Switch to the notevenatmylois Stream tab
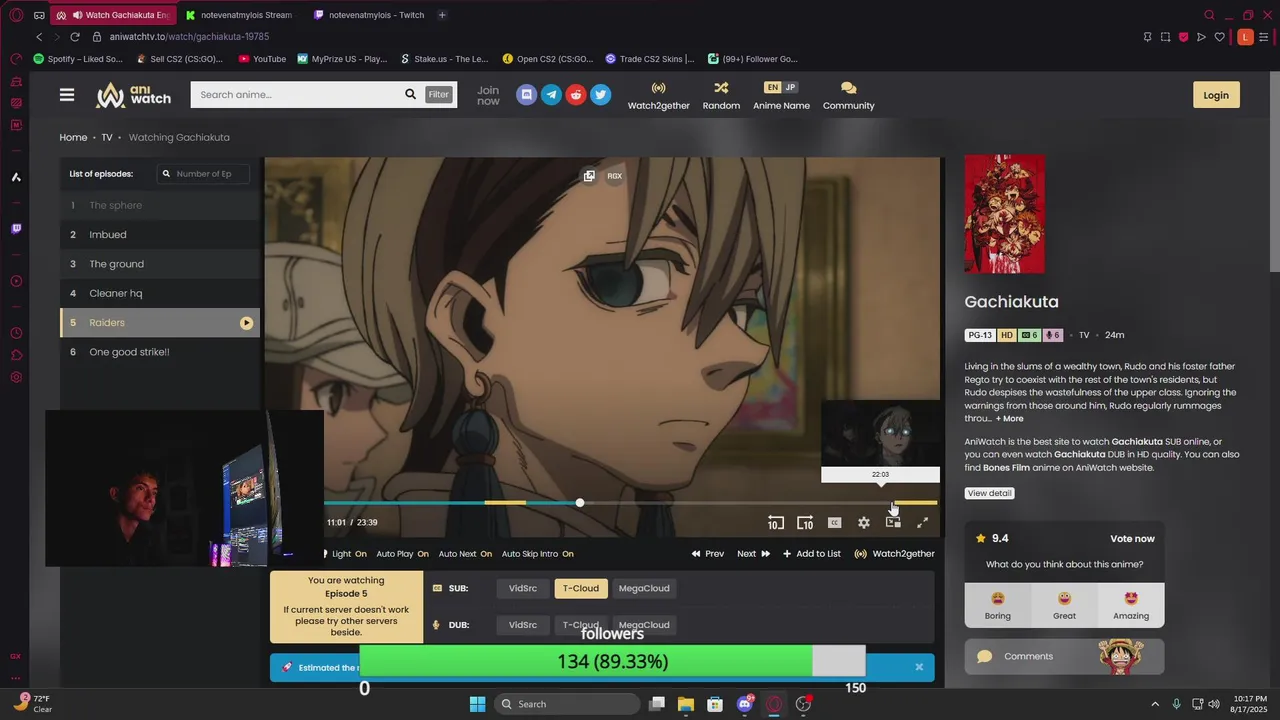The image size is (1280, 720). click(x=238, y=15)
